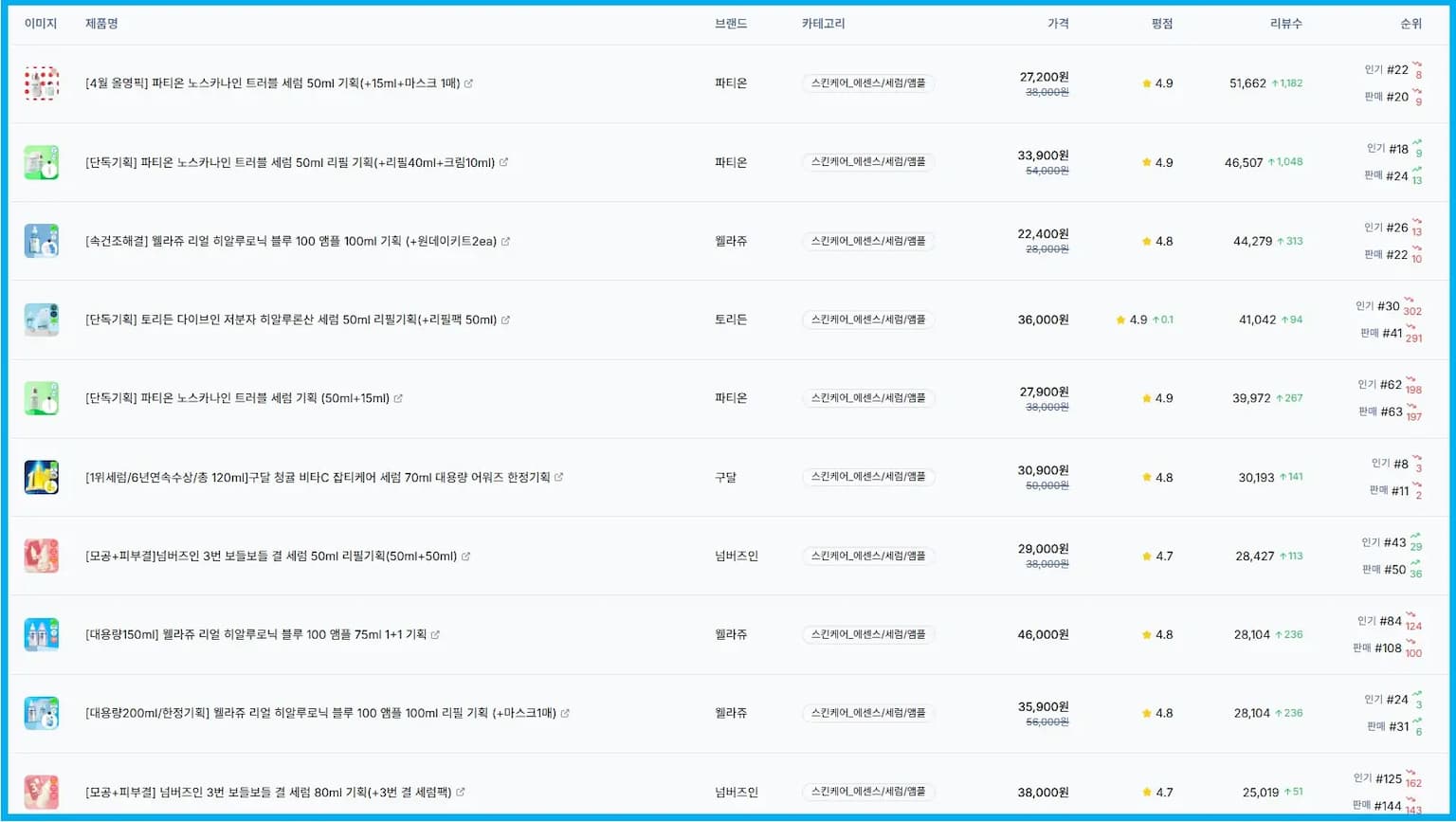Click thumbnail of 토리든 다이브인 세럼
This screenshot has width=1456, height=822.
(x=41, y=320)
